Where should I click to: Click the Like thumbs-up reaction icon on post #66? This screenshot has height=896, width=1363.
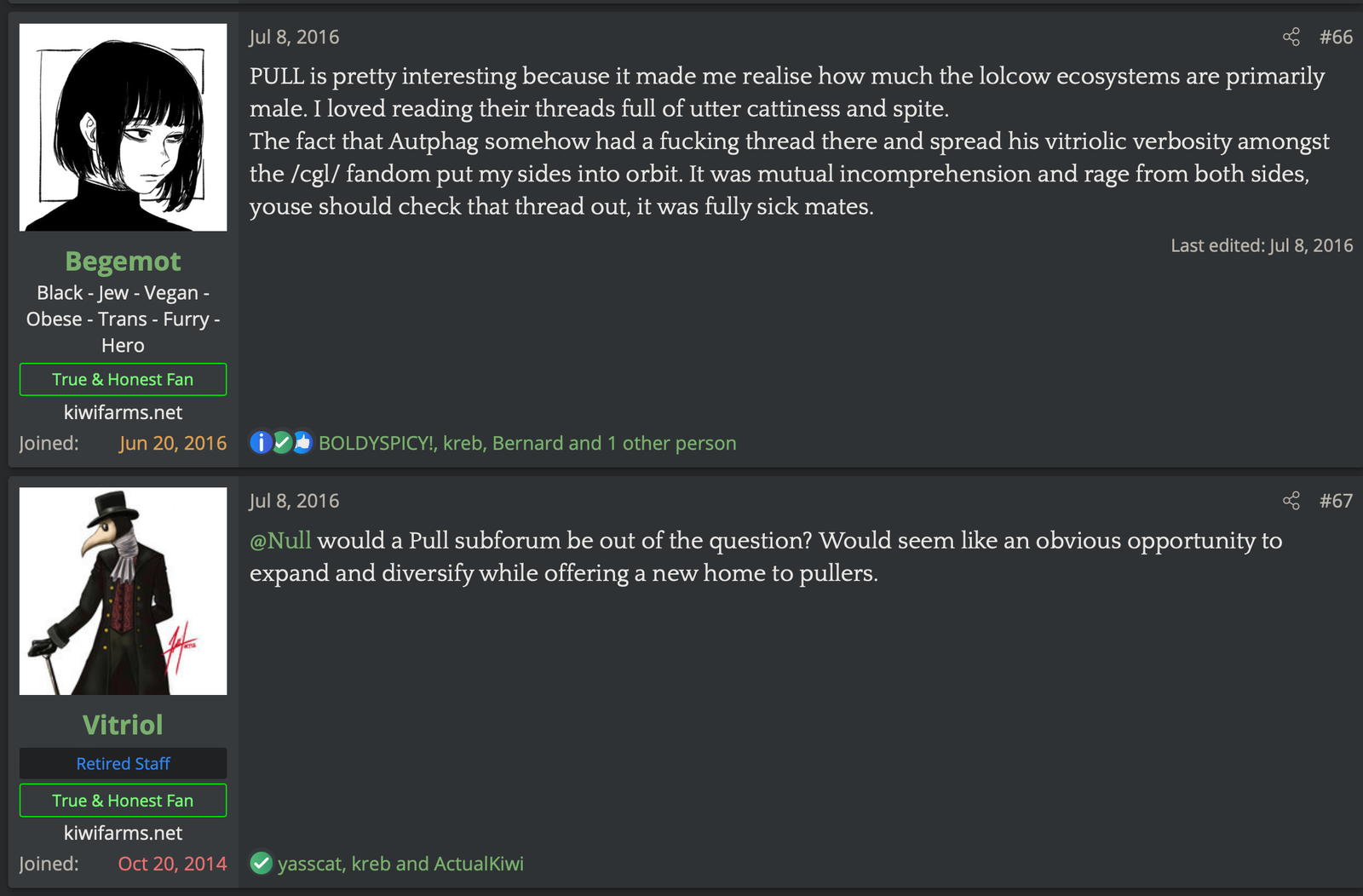pyautogui.click(x=302, y=442)
